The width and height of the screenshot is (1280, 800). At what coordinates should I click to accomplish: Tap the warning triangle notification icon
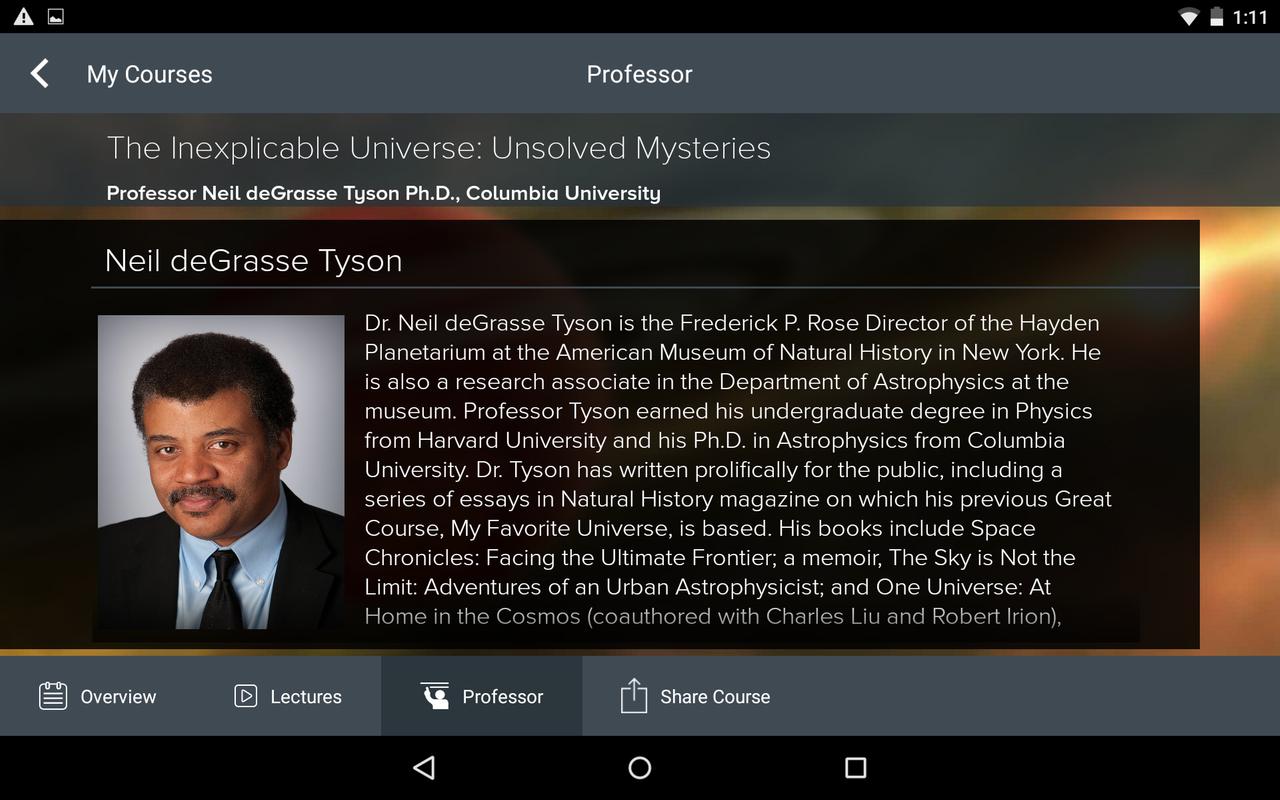23,16
